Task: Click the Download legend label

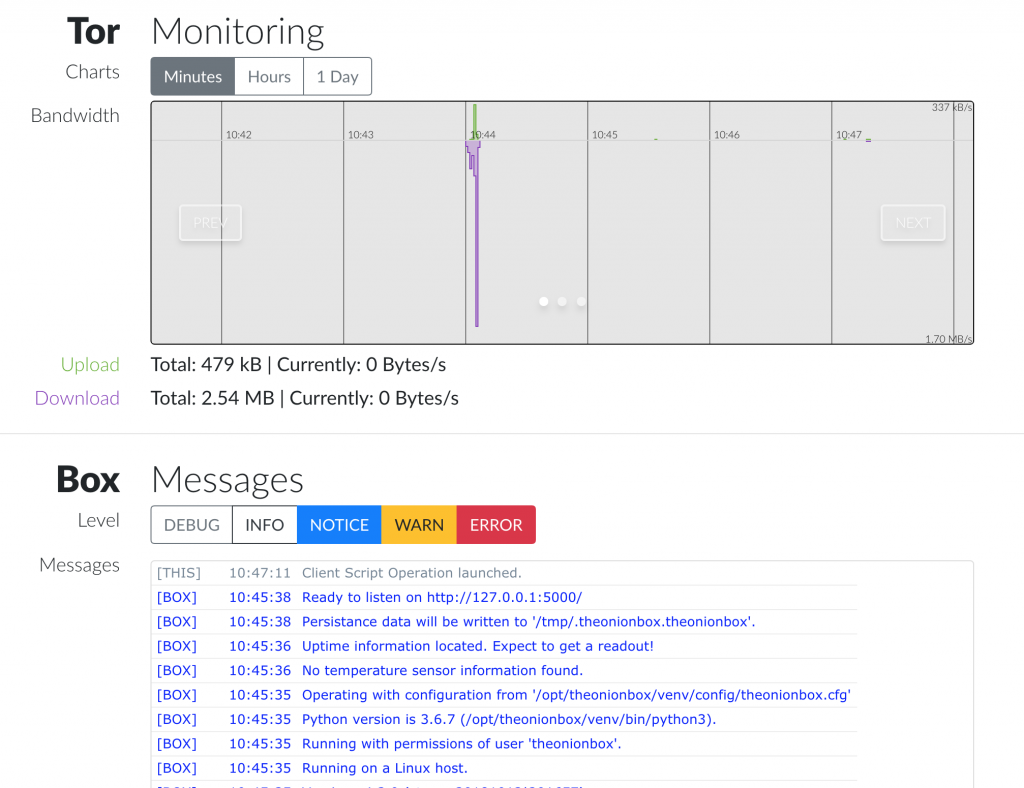Action: point(77,398)
